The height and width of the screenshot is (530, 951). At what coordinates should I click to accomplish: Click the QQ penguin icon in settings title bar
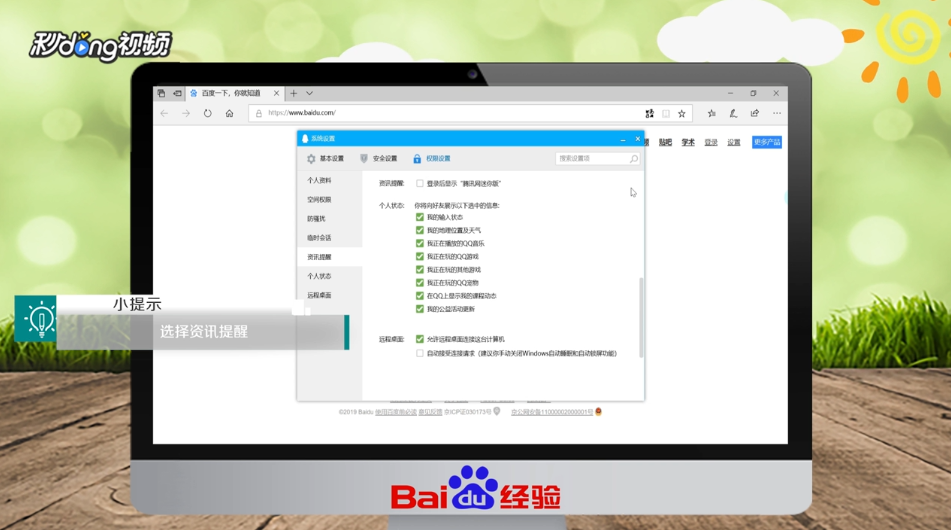(304, 139)
